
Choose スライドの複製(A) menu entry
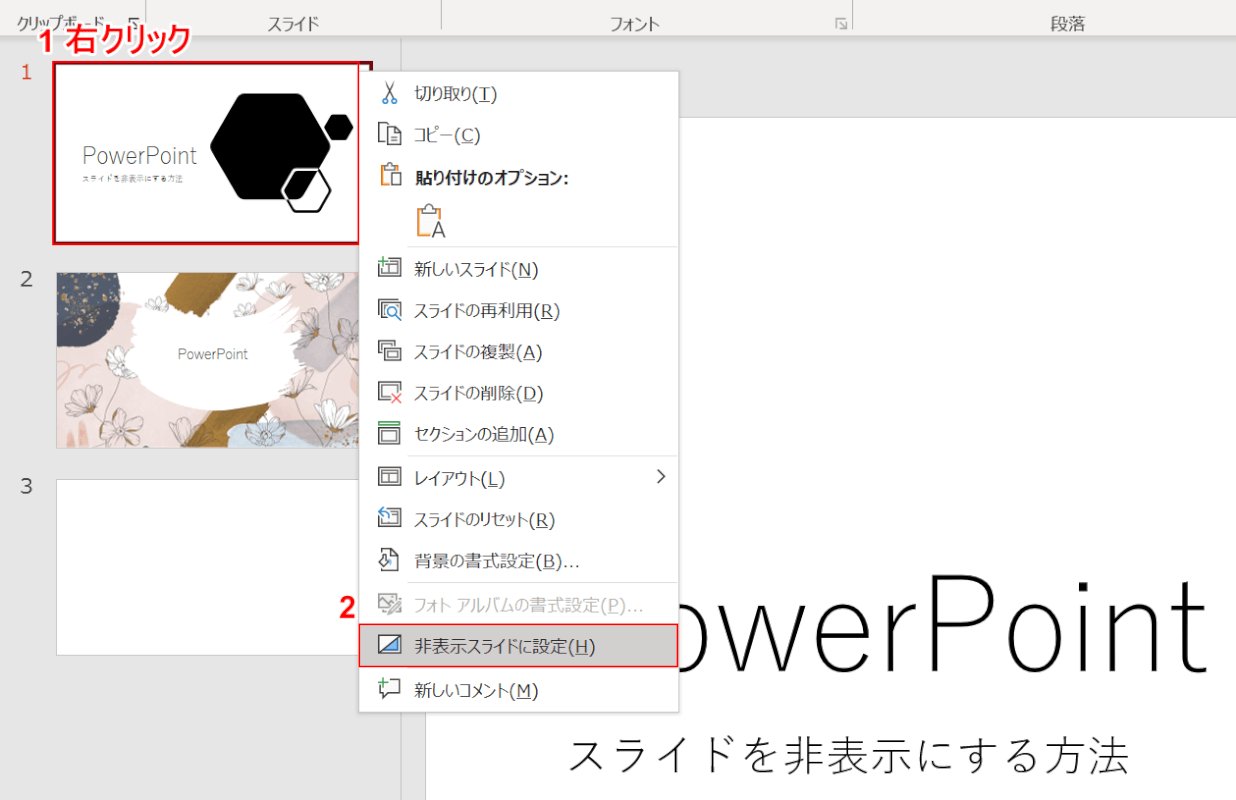coord(518,351)
